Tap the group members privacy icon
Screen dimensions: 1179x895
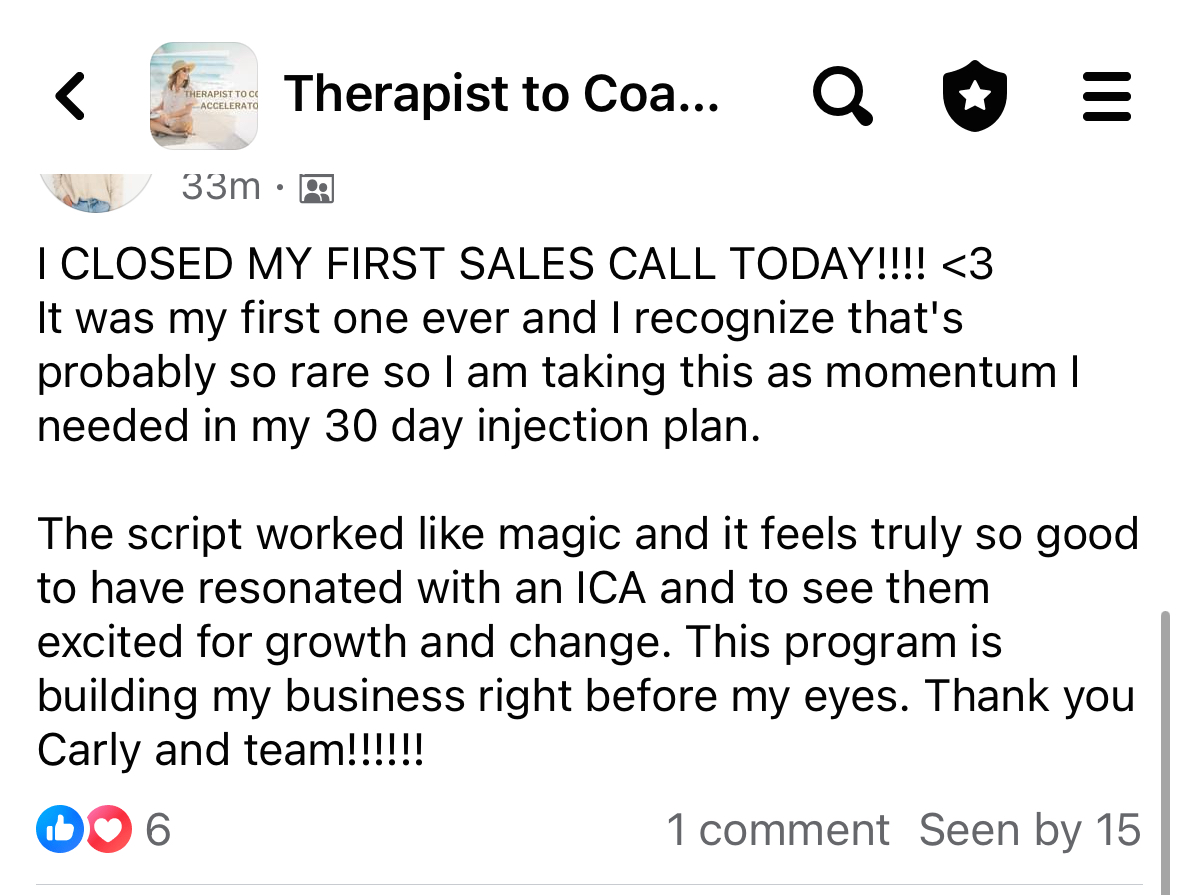tap(317, 188)
